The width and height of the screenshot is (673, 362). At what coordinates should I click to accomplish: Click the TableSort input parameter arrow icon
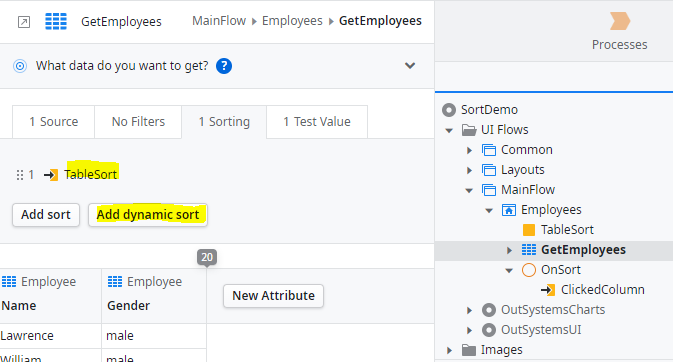click(51, 175)
